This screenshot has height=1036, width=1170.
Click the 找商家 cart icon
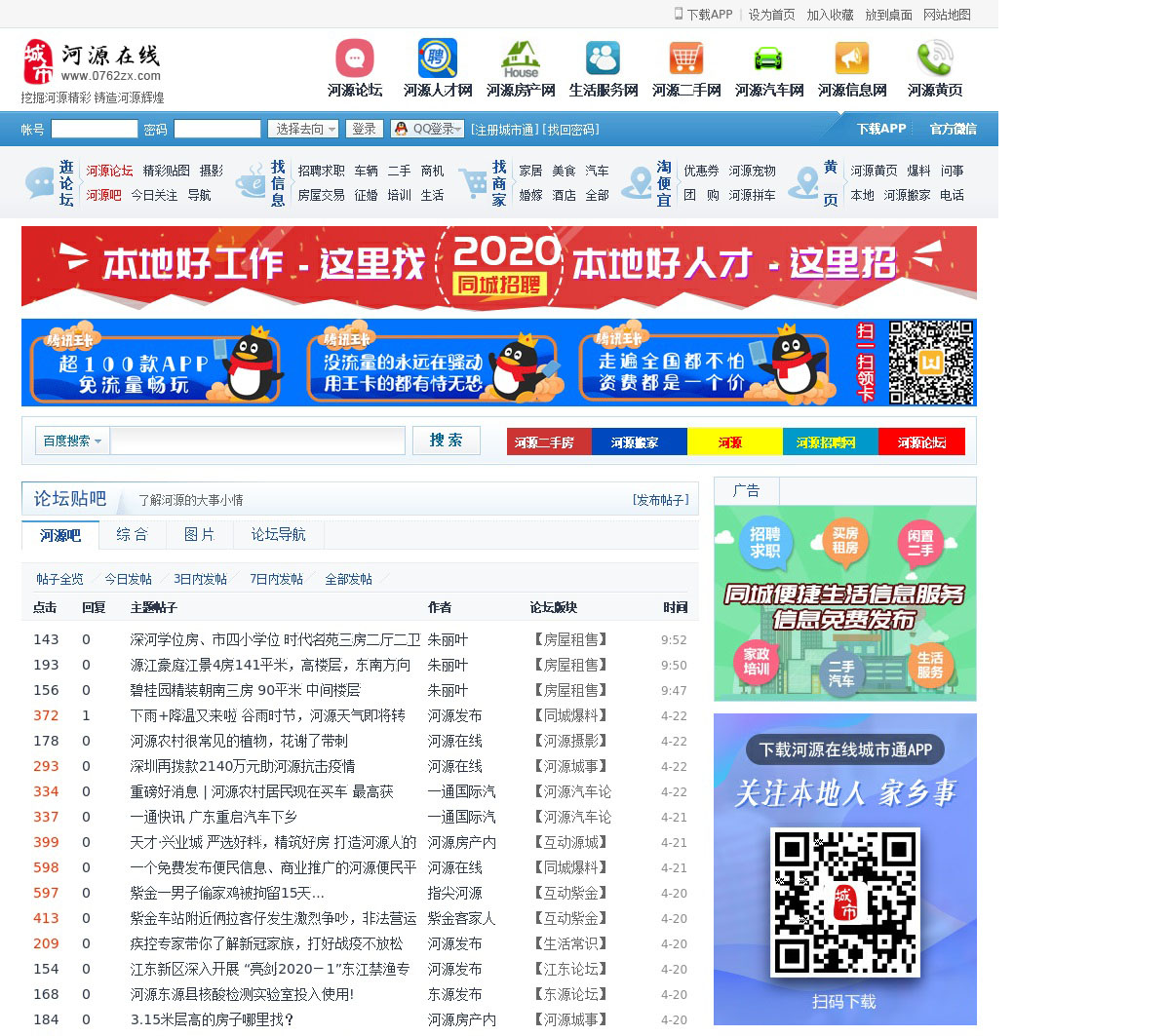pos(473,182)
